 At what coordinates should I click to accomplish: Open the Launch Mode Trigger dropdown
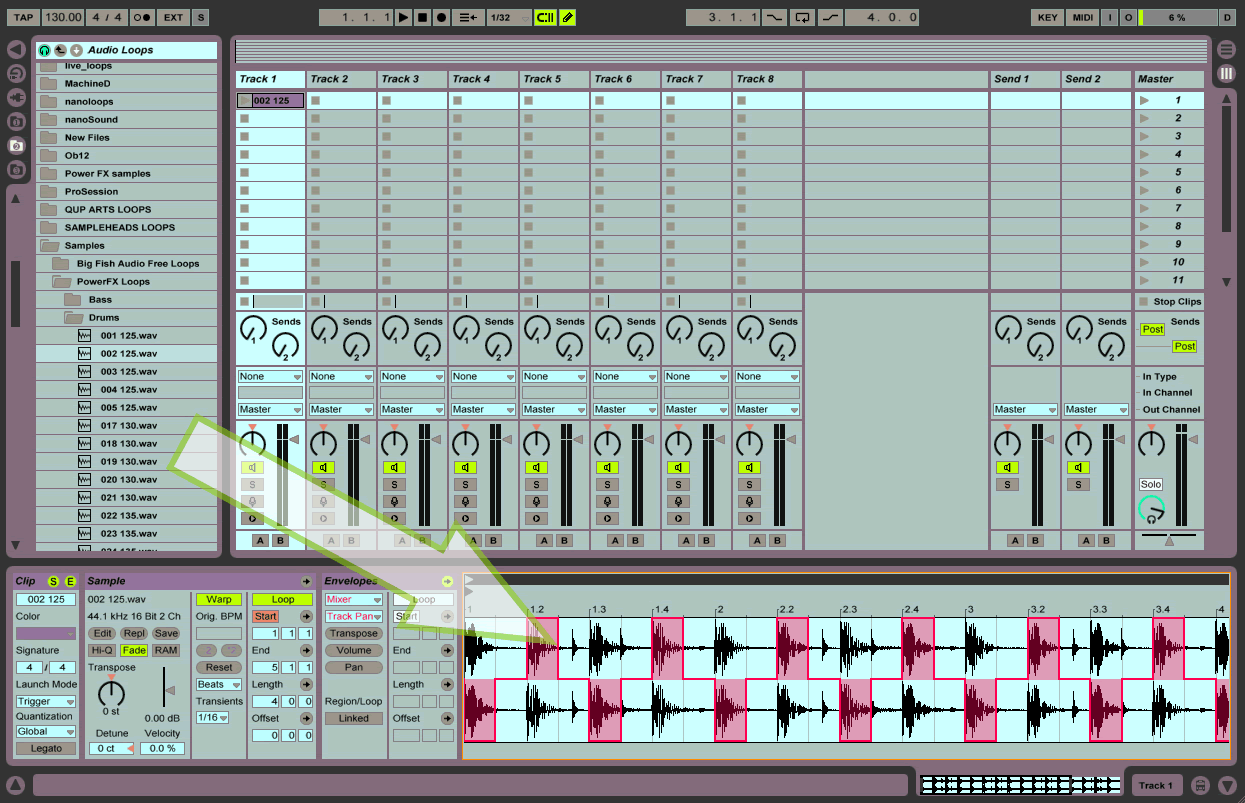(x=46, y=701)
